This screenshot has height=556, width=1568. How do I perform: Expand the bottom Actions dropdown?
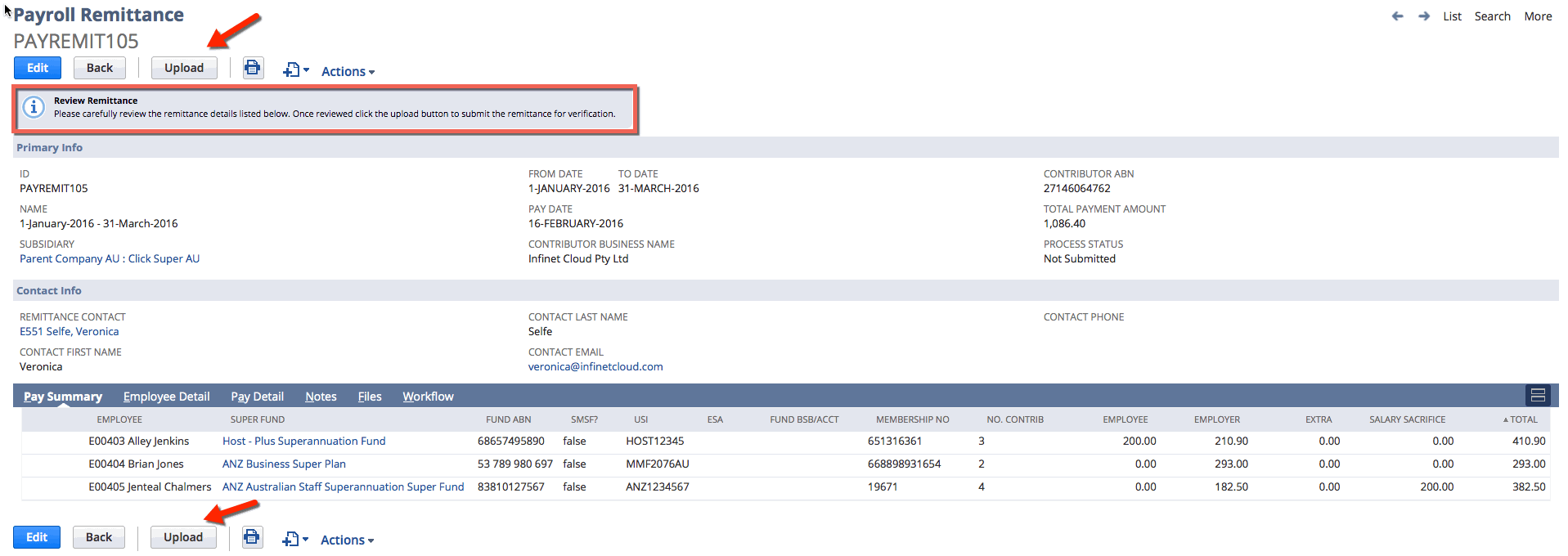tap(347, 540)
